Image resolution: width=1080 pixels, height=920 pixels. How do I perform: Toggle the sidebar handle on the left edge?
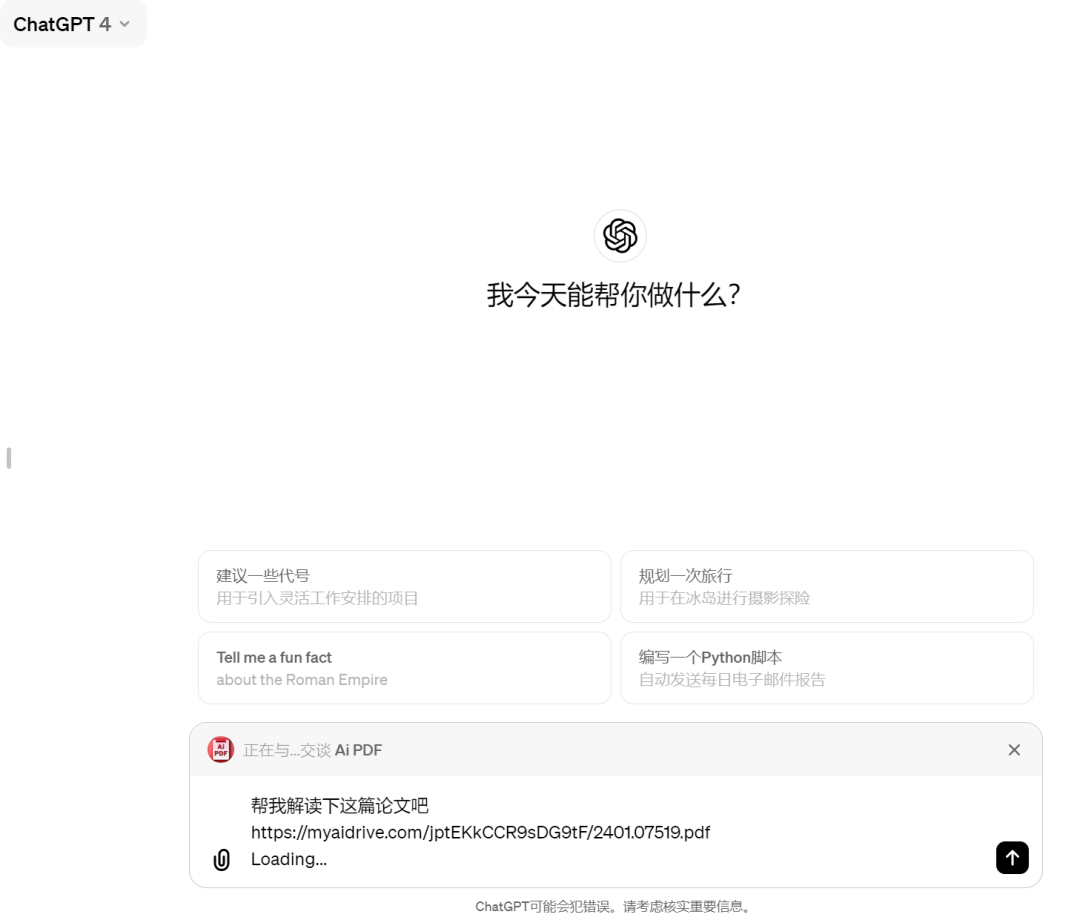[8, 458]
